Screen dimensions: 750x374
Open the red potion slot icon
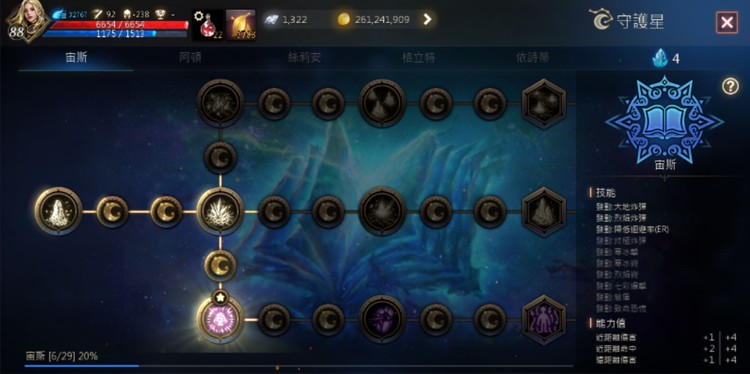coord(208,25)
